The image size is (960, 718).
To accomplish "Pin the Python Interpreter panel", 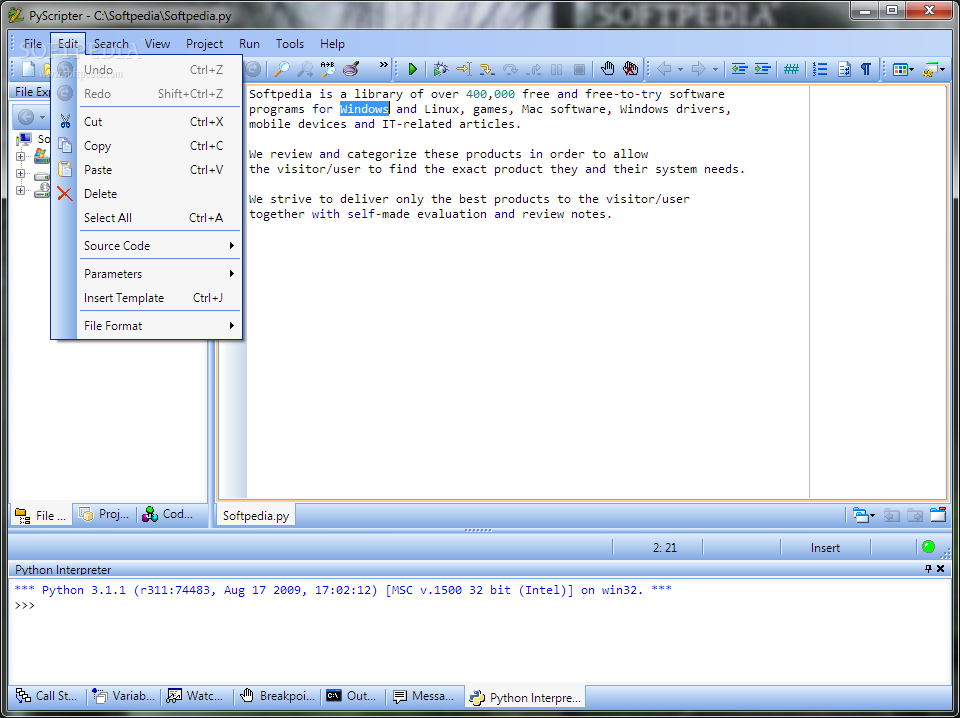I will tap(928, 569).
